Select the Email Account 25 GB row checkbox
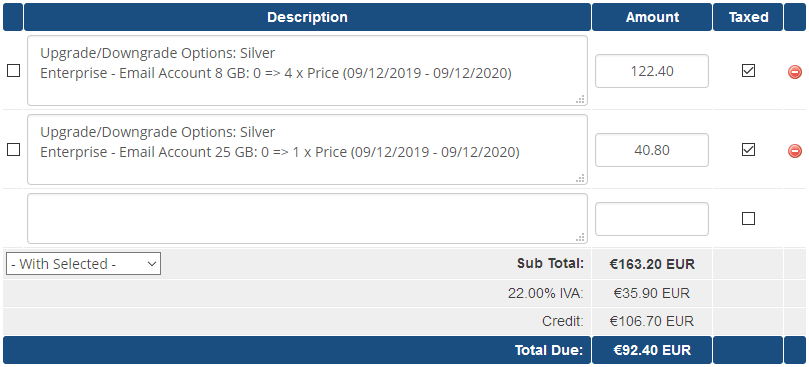 (13, 150)
